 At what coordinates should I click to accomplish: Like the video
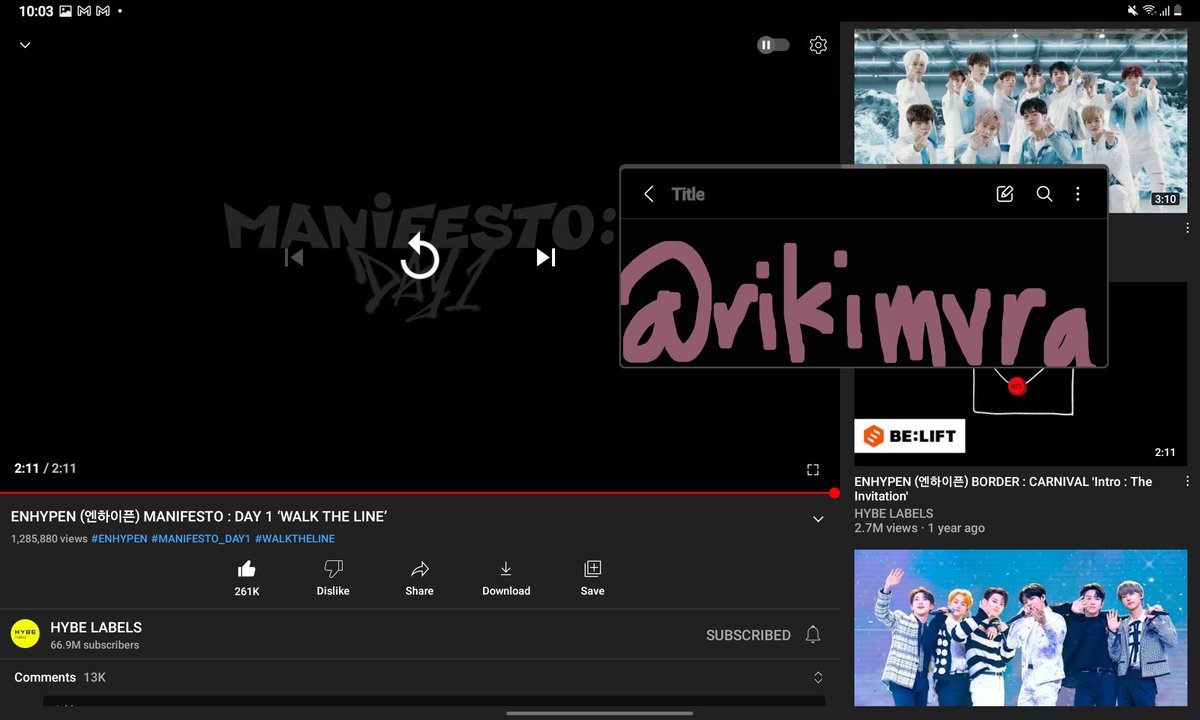[247, 578]
